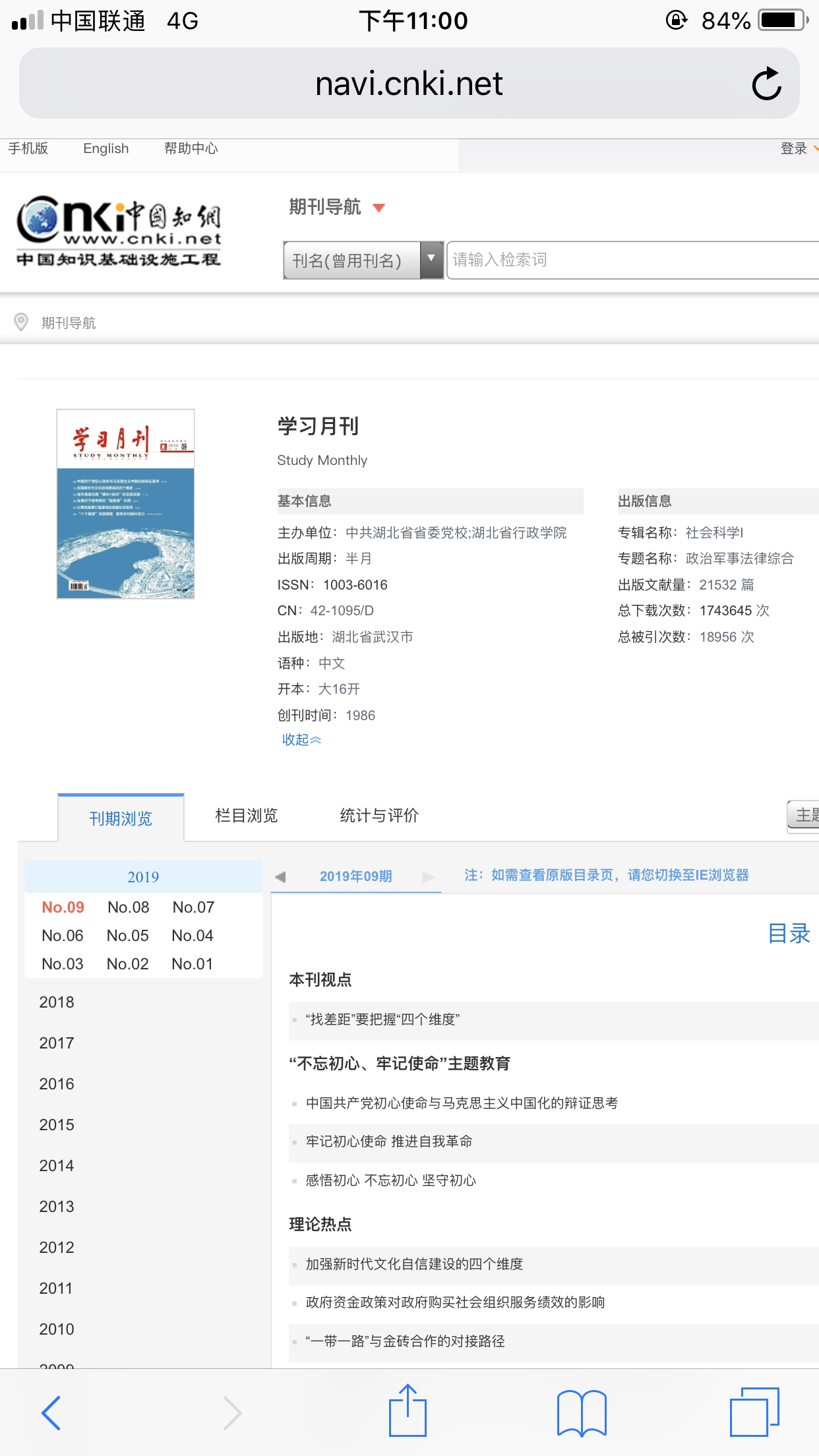The width and height of the screenshot is (819, 1456).
Task: Switch to the English site
Action: [106, 148]
